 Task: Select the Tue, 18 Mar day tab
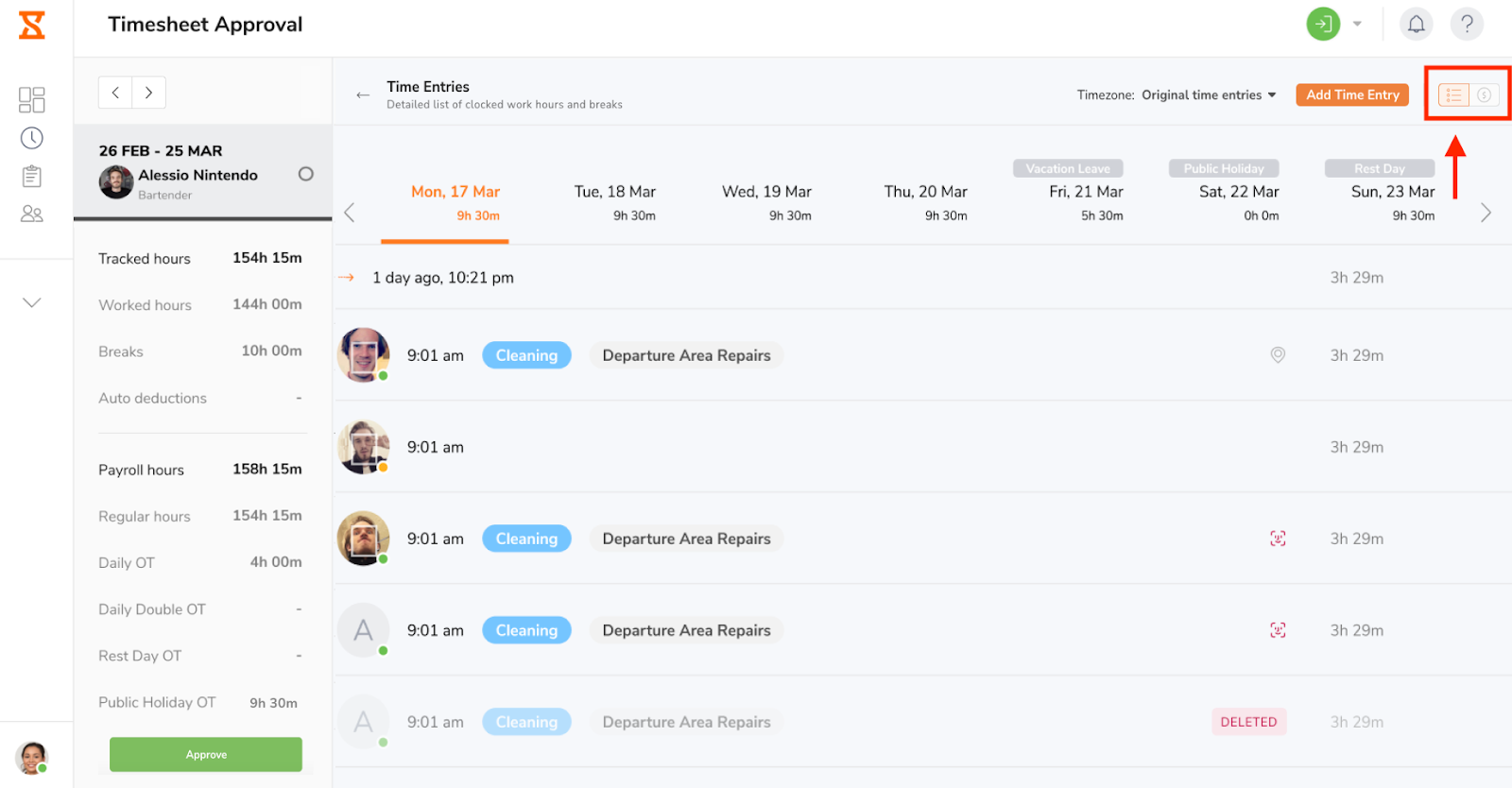615,202
